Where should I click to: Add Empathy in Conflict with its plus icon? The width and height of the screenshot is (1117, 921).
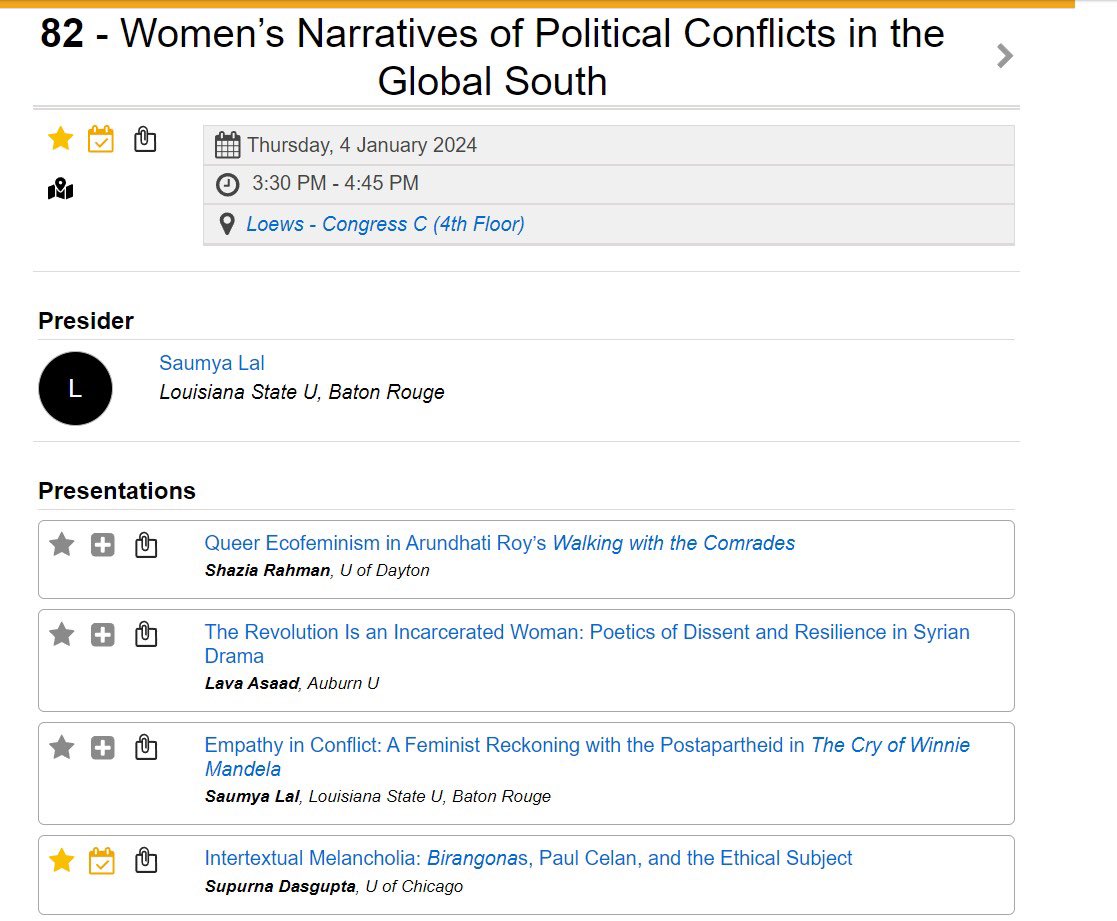pyautogui.click(x=103, y=748)
